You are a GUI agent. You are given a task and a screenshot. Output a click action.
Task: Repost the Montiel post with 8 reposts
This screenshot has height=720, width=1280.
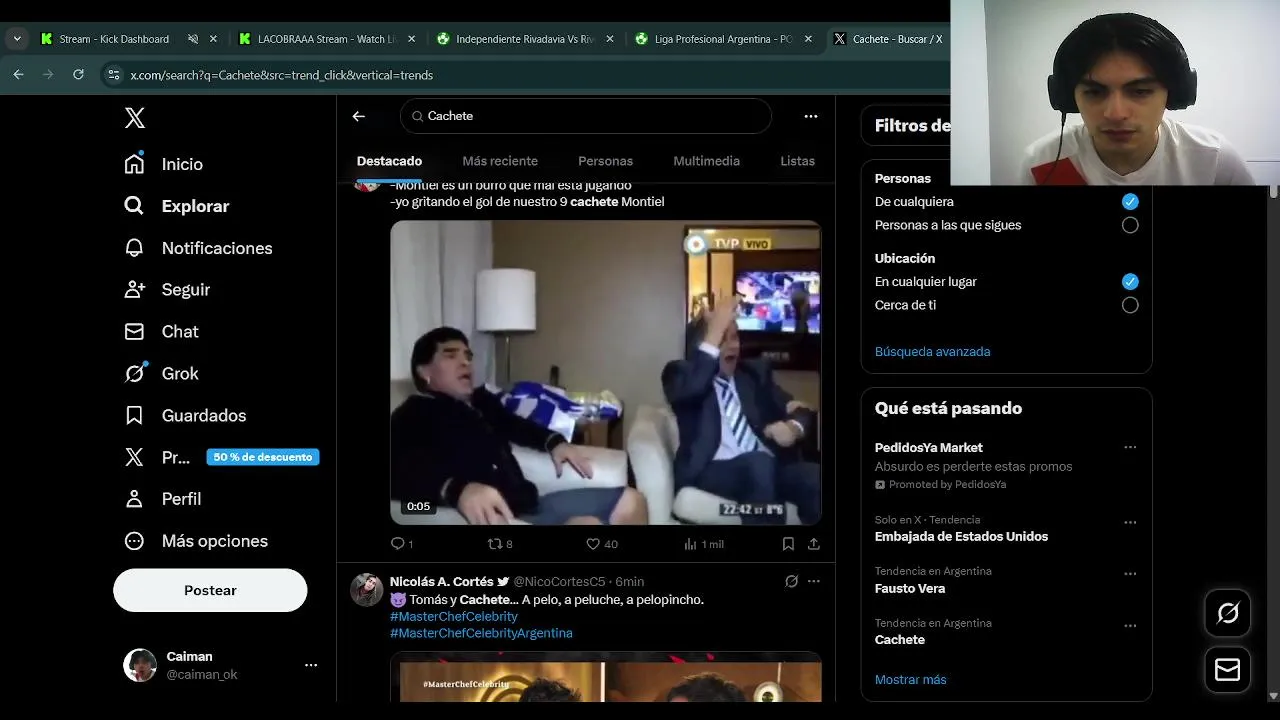coord(499,544)
